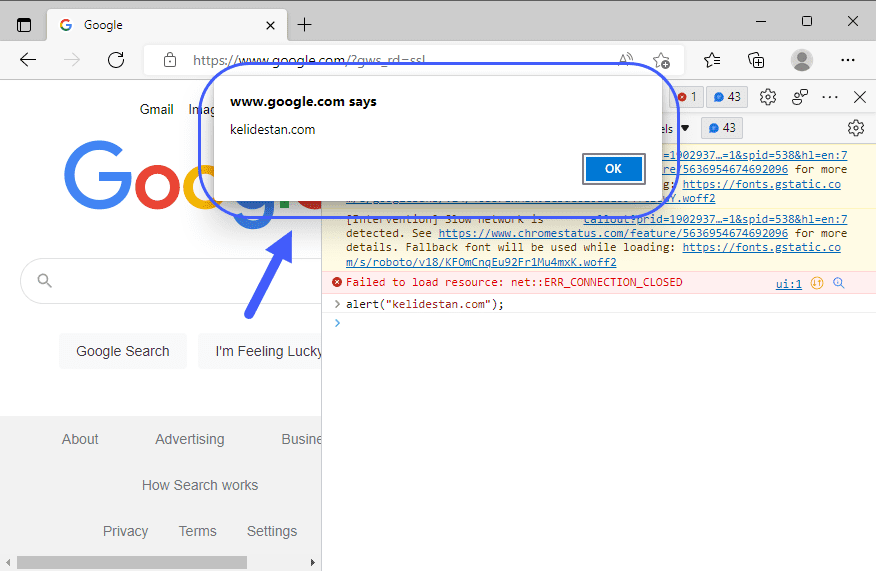The width and height of the screenshot is (876, 571).
Task: Open the ui:1 source link
Action: 788,284
